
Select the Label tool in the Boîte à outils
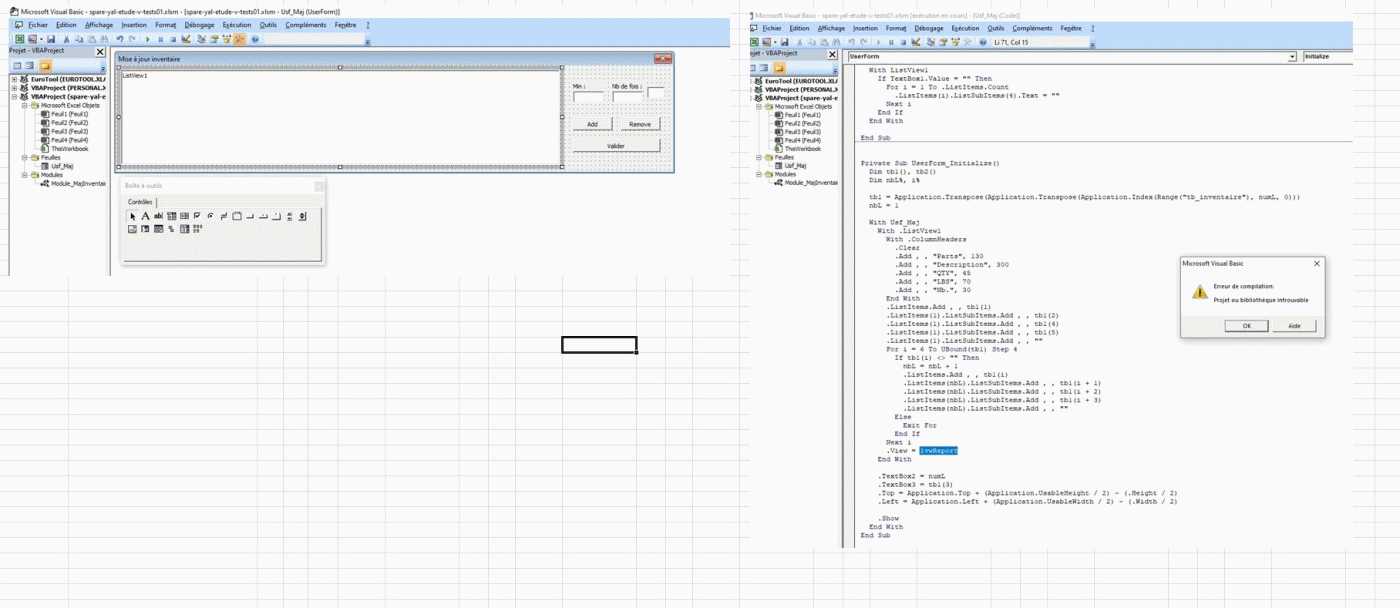coord(145,216)
